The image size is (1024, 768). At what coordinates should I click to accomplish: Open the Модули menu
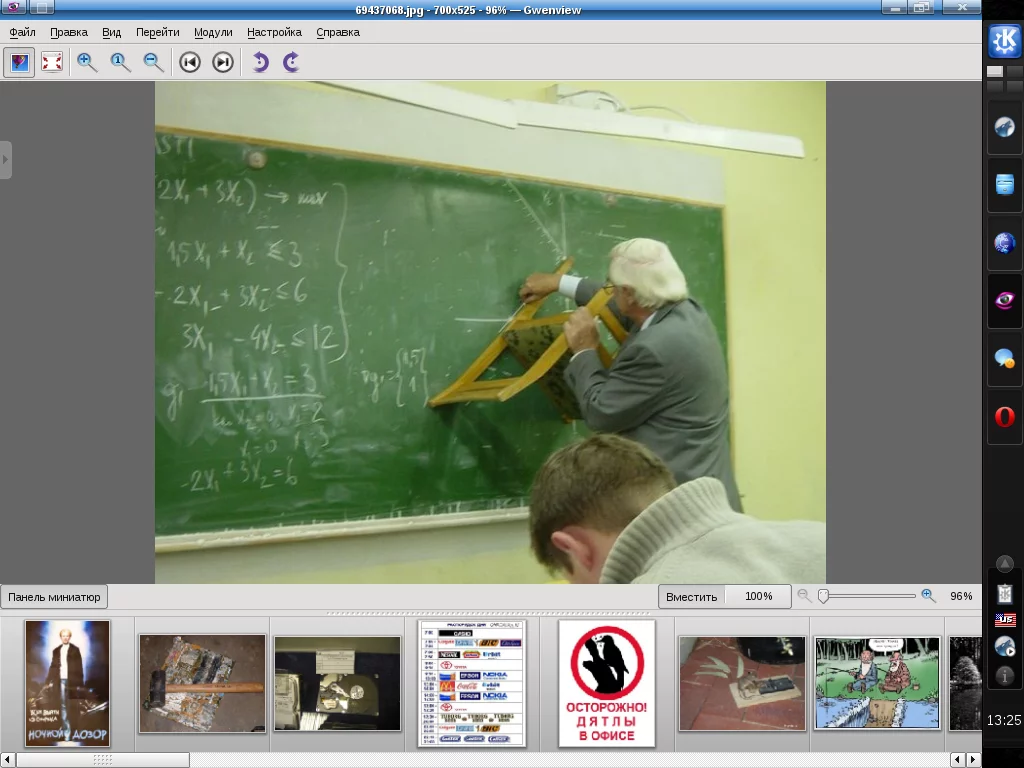point(213,32)
